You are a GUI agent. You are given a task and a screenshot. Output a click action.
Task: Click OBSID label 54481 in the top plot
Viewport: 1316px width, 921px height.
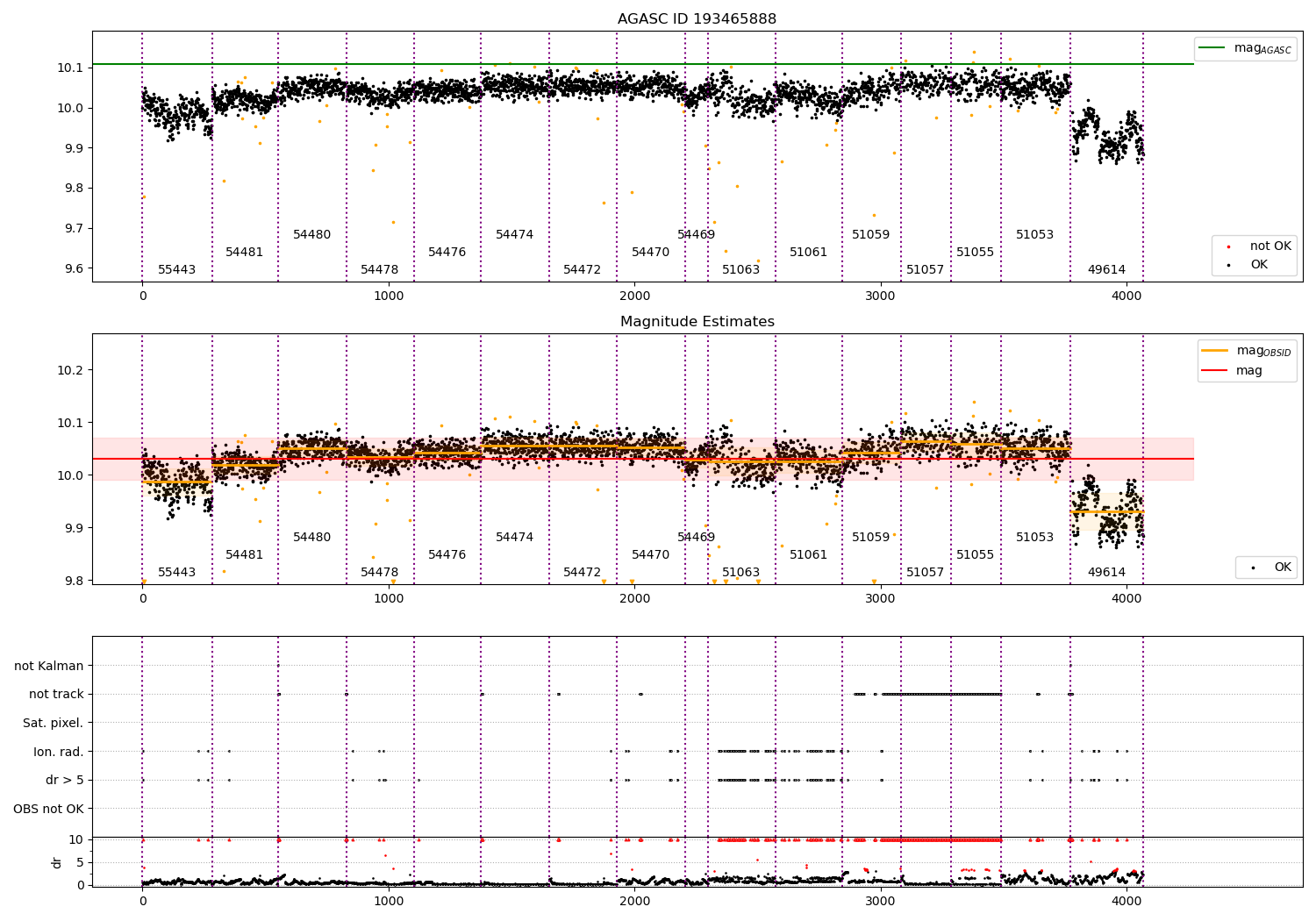click(x=245, y=253)
